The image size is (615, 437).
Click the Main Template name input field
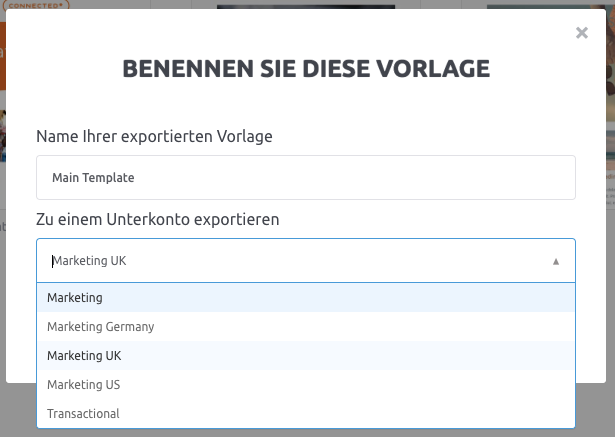[x=306, y=177]
